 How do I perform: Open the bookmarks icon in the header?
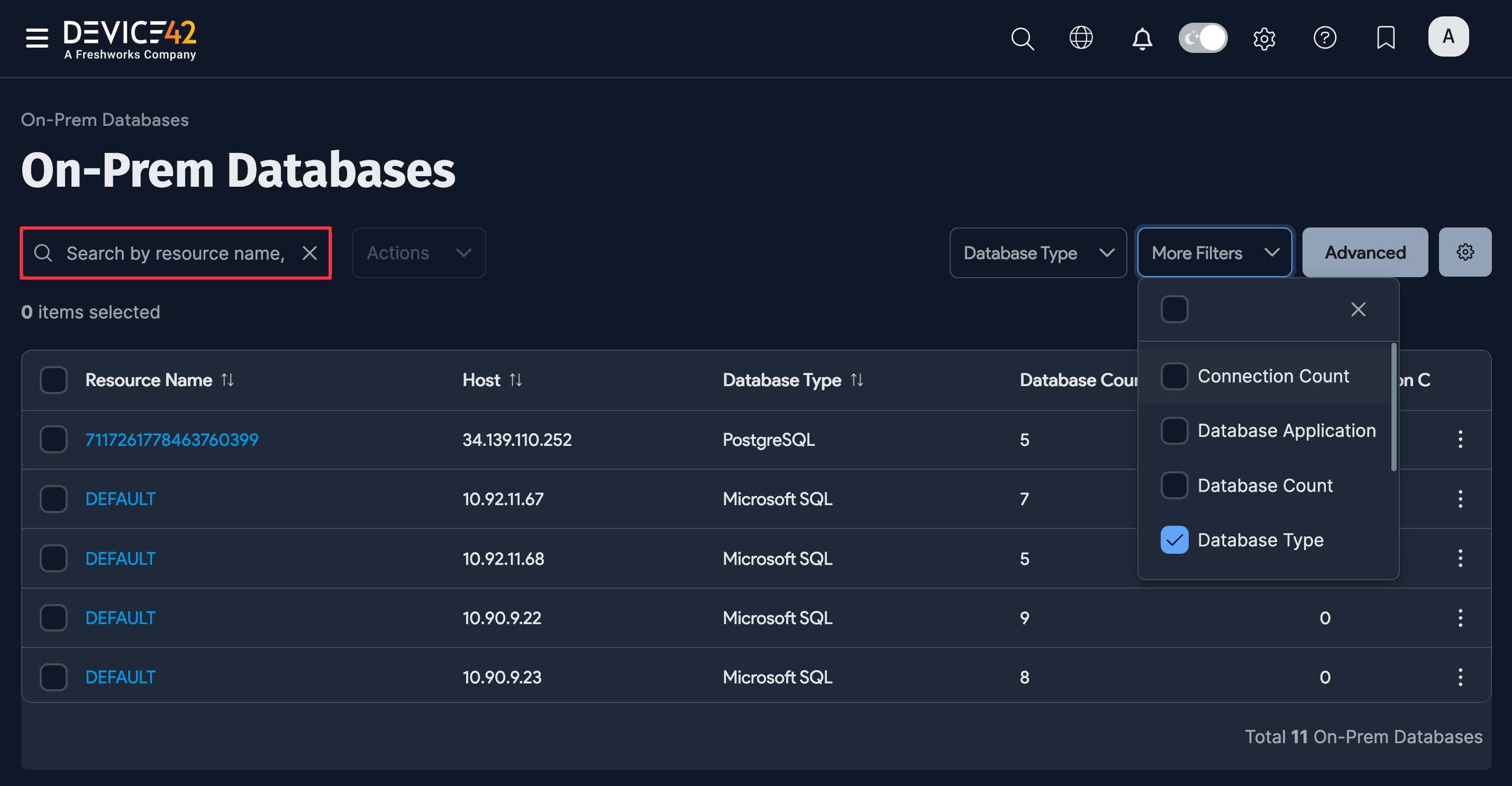1385,38
